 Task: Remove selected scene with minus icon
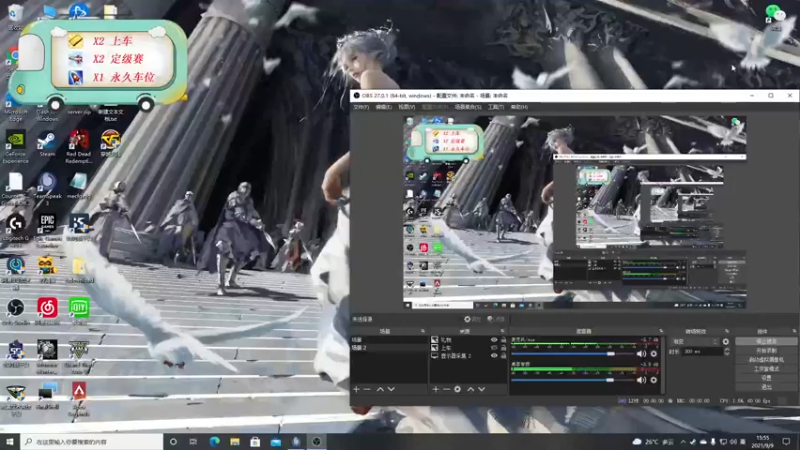(367, 389)
